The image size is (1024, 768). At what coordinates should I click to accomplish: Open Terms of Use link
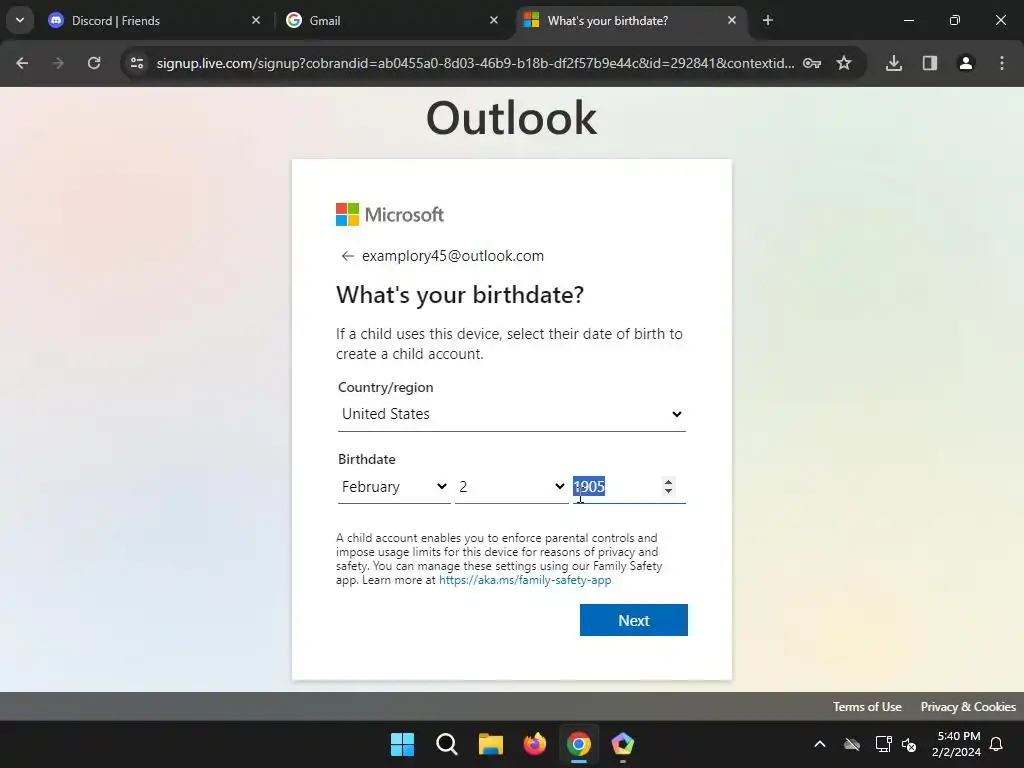tap(867, 707)
